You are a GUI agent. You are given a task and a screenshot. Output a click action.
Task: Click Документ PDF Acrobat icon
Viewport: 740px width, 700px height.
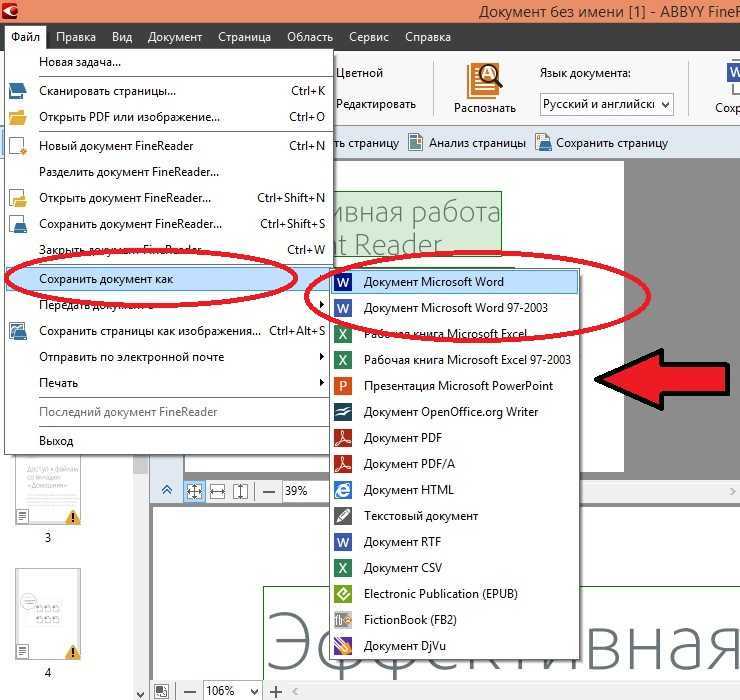(x=343, y=438)
